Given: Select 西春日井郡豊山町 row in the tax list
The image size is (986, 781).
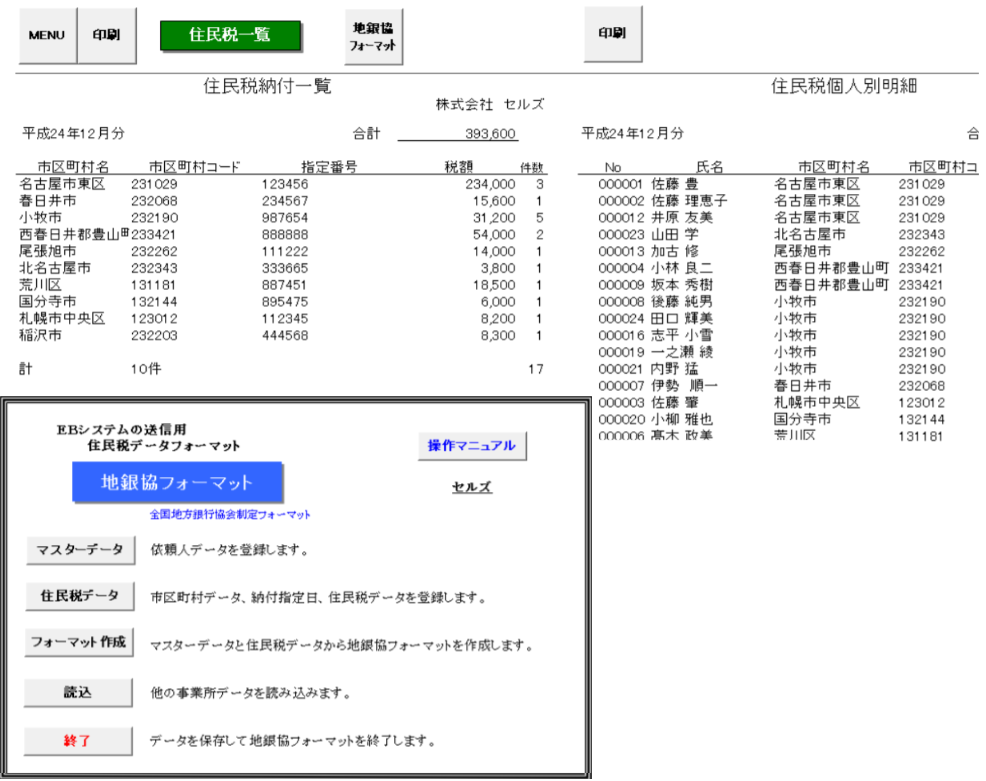Looking at the screenshot, I should [x=282, y=235].
